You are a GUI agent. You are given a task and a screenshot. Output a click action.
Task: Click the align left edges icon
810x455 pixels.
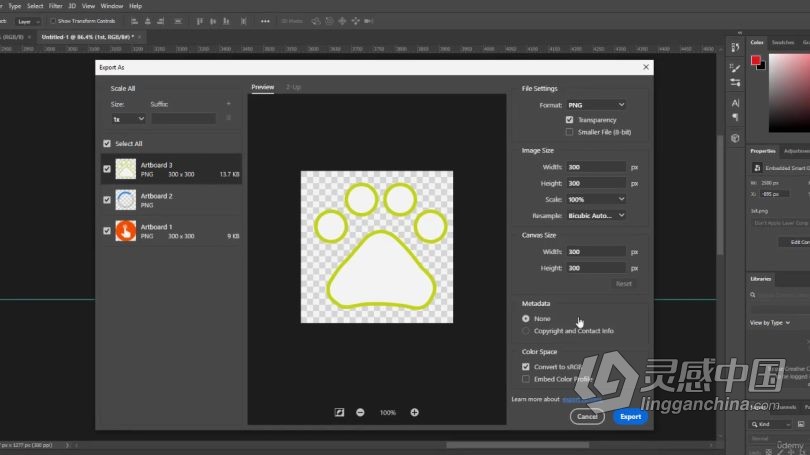pos(134,21)
